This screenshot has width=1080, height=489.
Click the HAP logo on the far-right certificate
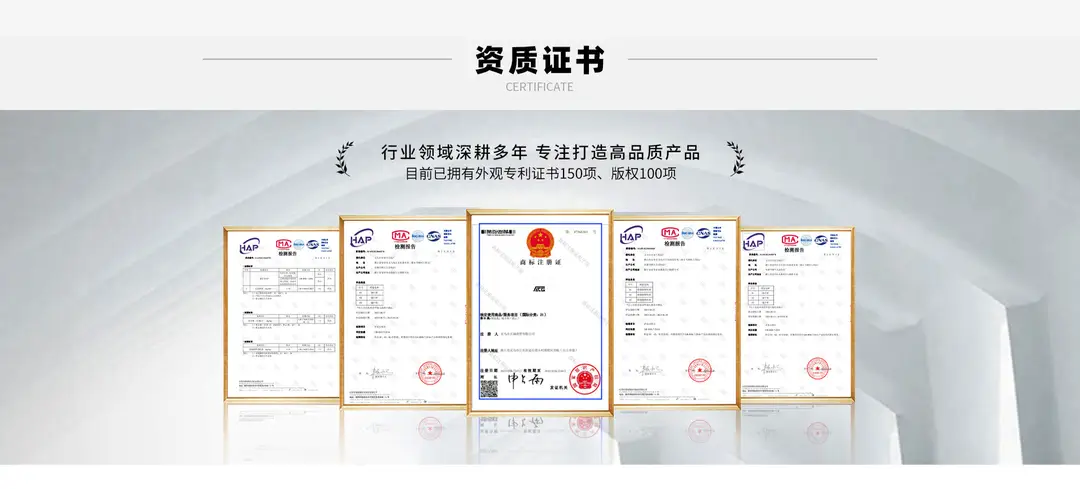pyautogui.click(x=754, y=242)
